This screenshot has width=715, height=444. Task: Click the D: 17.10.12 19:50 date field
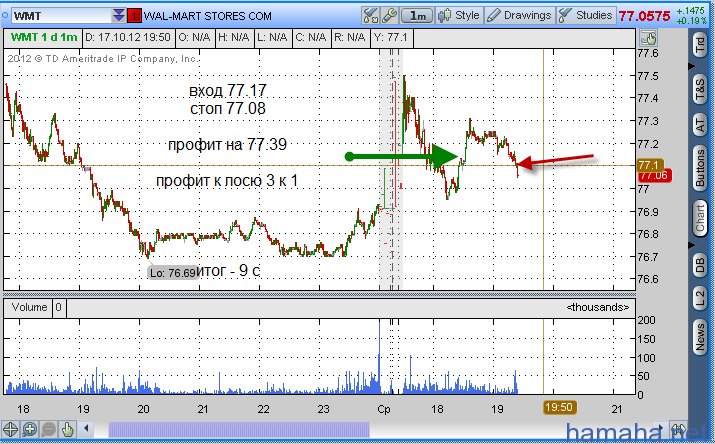[x=128, y=38]
